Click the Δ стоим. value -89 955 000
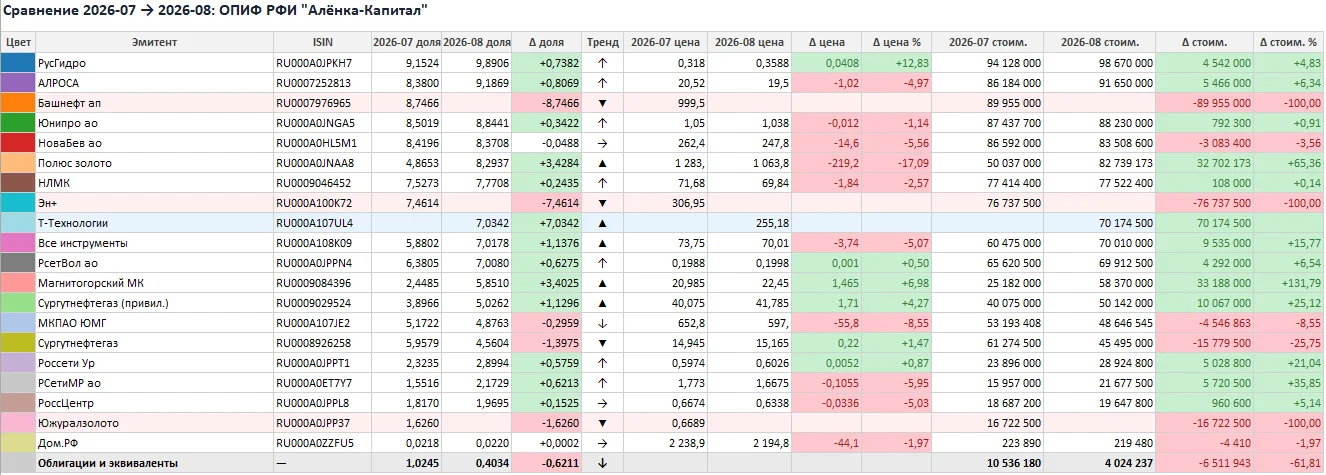The image size is (1326, 475). (x=1218, y=102)
